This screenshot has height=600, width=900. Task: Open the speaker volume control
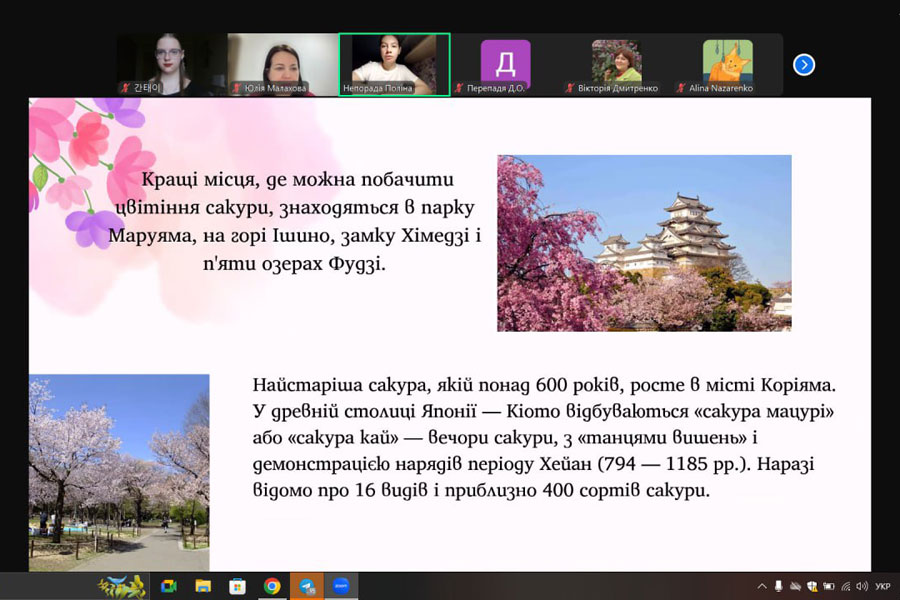(x=862, y=586)
